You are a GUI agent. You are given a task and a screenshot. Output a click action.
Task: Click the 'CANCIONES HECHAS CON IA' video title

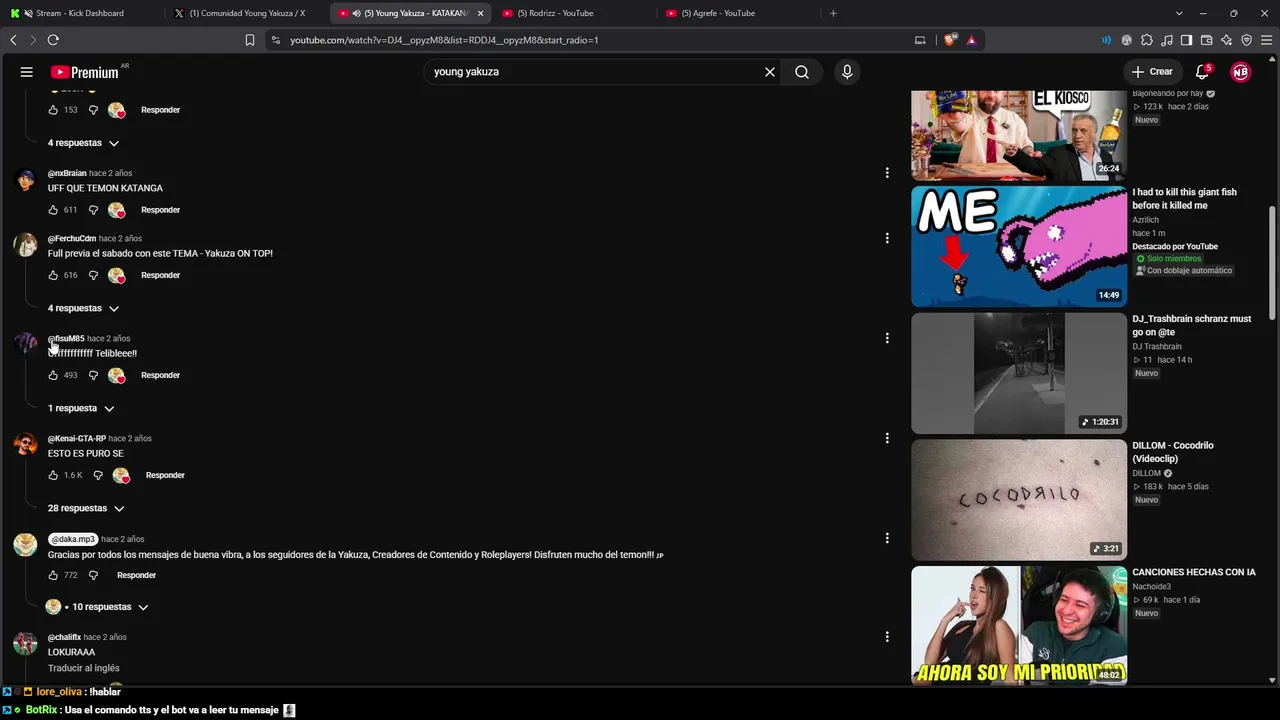[x=1194, y=572]
